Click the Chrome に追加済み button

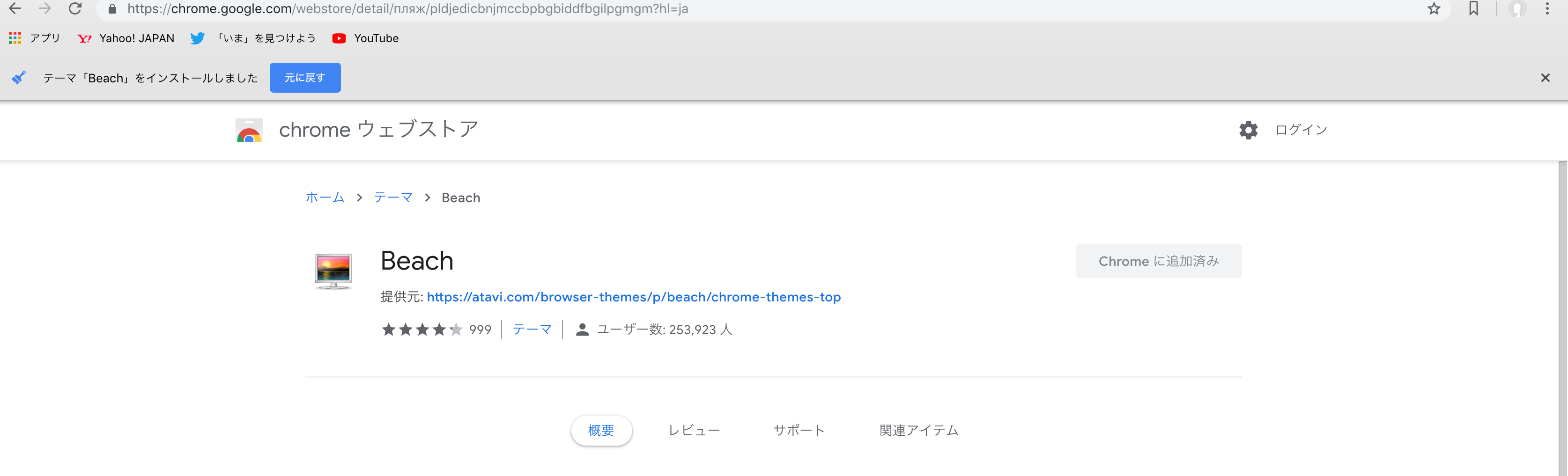pos(1159,261)
